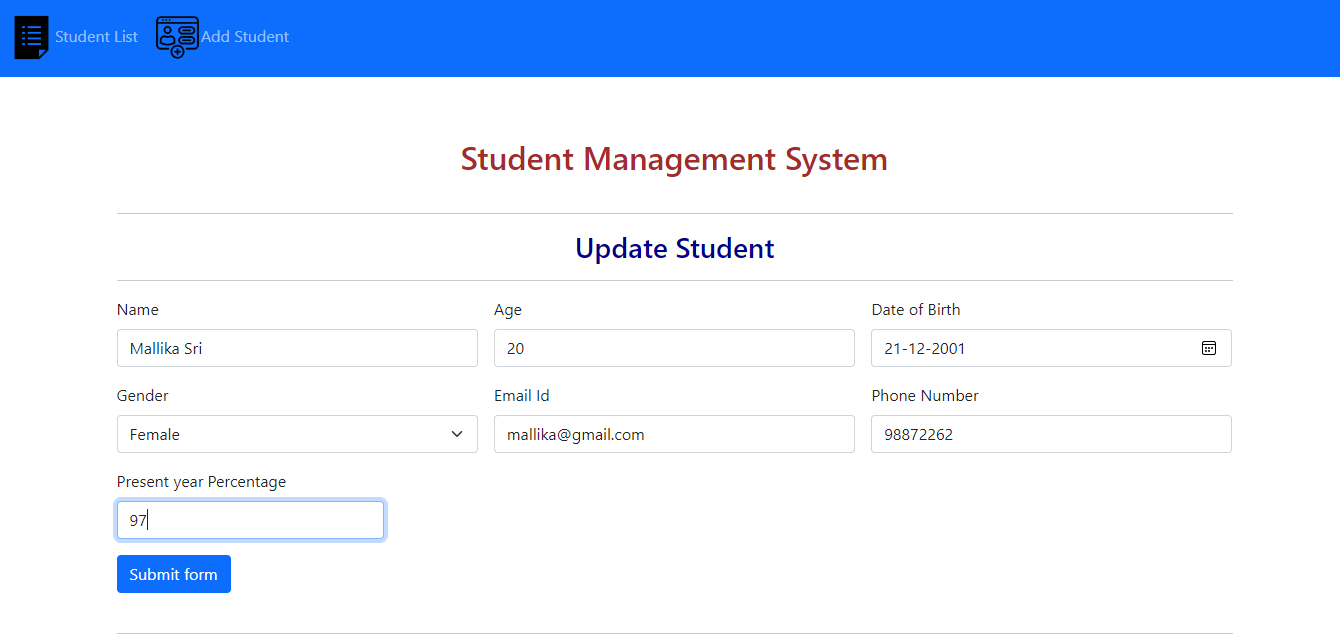
Task: Click into the Phone Number field
Action: tap(1051, 434)
